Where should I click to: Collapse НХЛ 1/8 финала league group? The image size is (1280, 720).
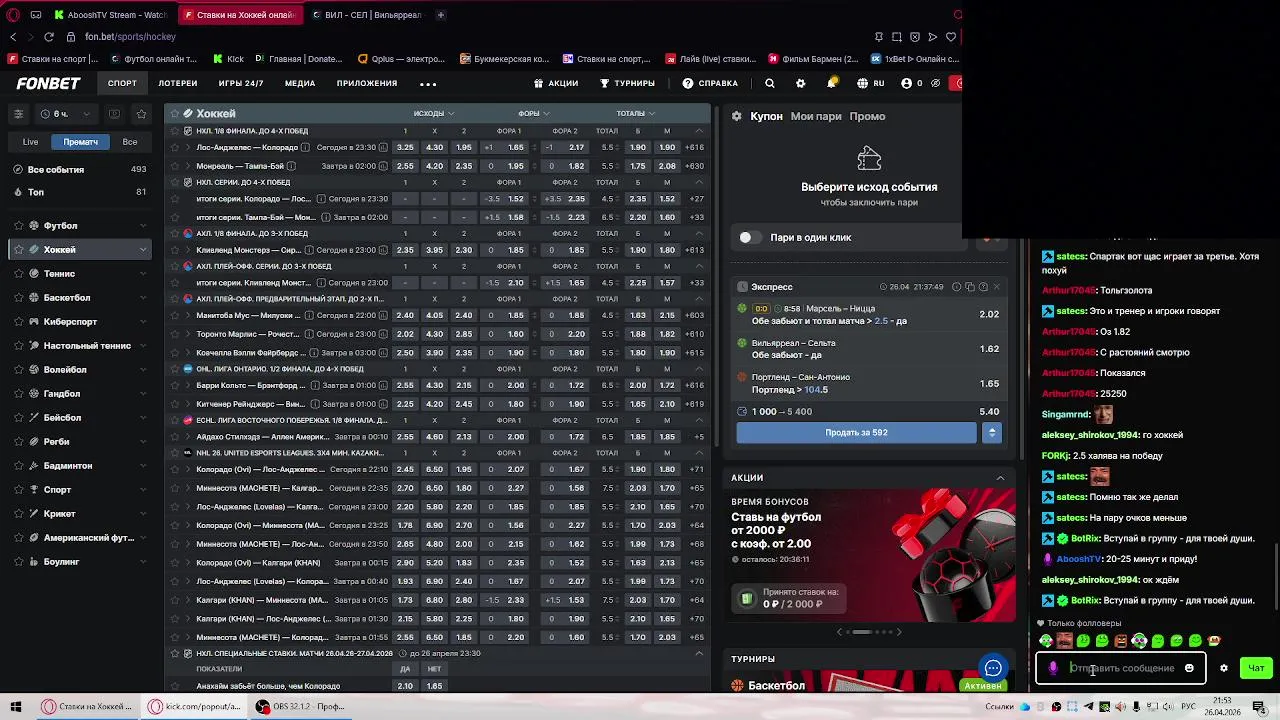coord(699,131)
